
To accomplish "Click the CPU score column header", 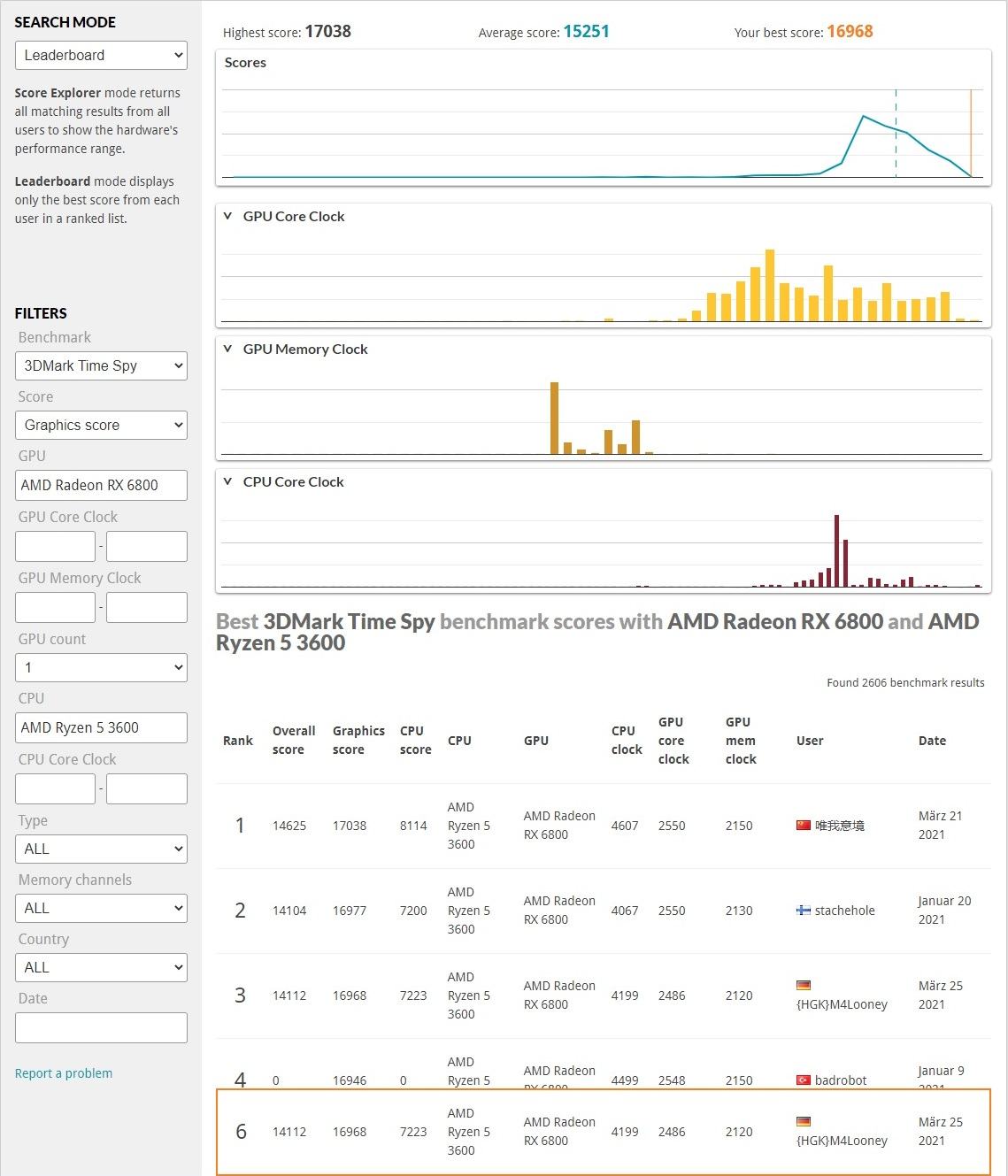I will click(x=415, y=741).
